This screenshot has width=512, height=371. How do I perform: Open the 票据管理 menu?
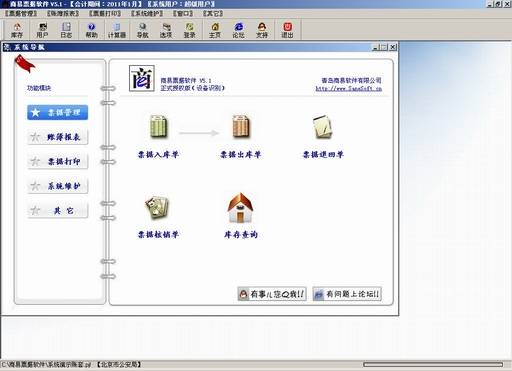tap(21, 14)
